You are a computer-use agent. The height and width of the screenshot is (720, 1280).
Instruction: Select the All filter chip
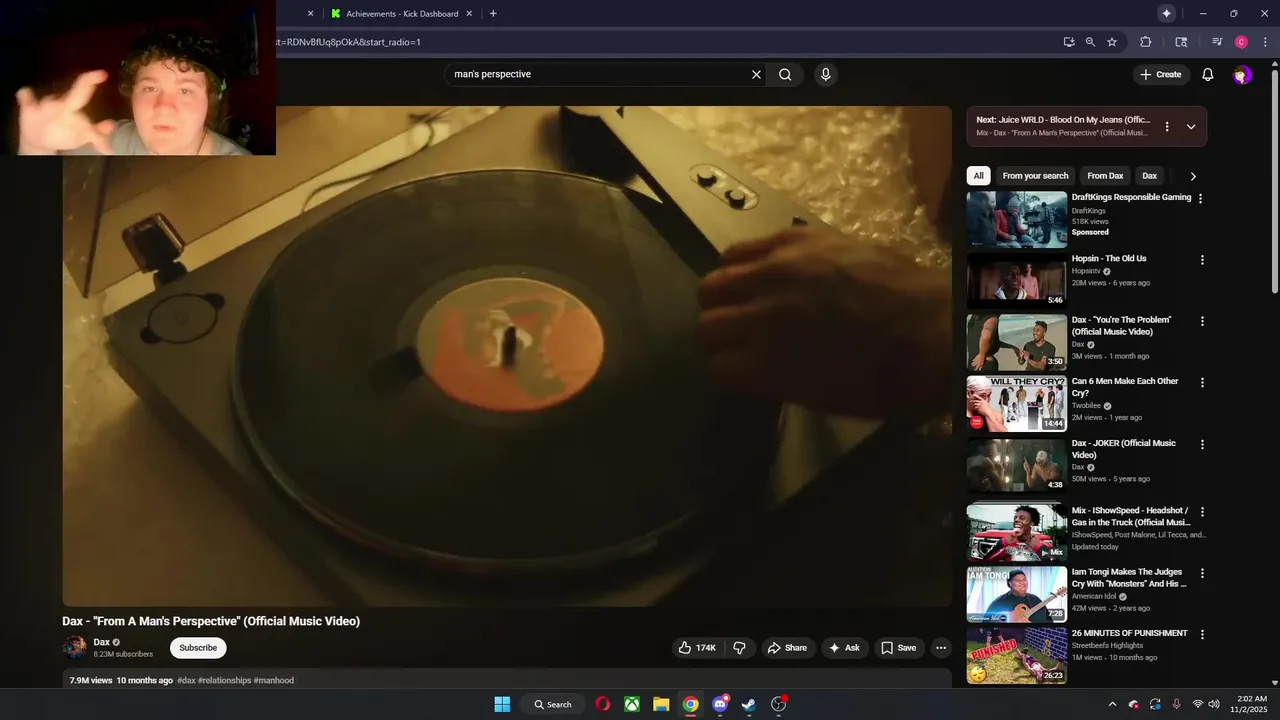[978, 176]
